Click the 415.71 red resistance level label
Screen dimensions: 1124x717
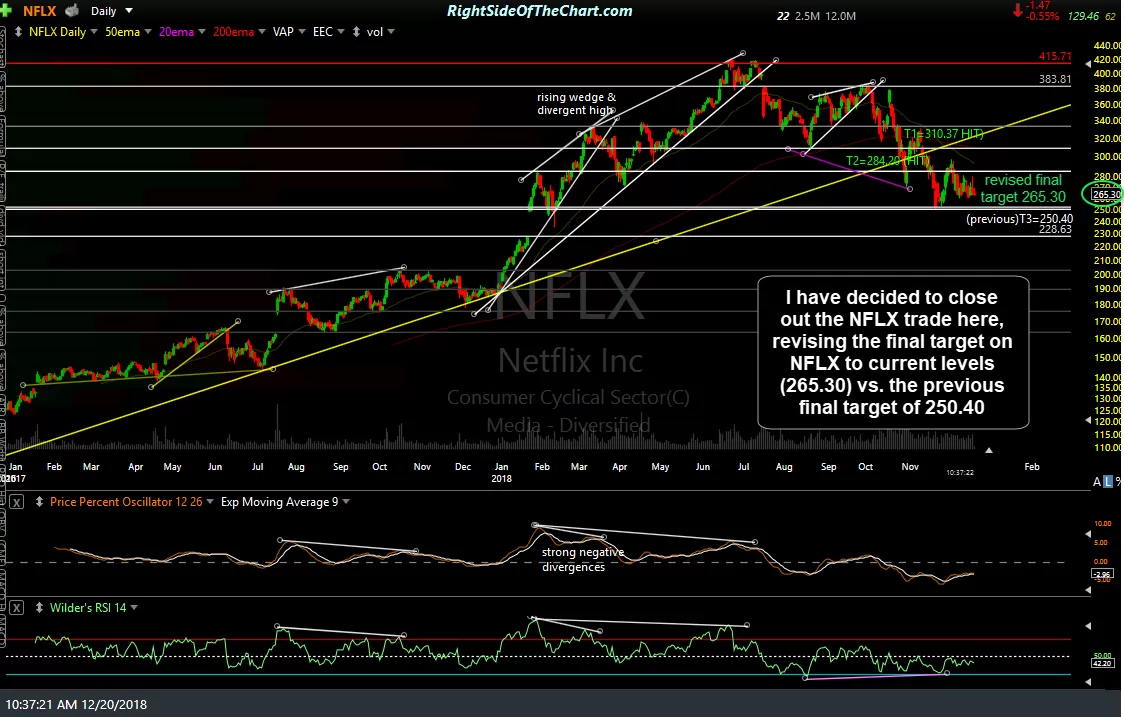pyautogui.click(x=1055, y=56)
